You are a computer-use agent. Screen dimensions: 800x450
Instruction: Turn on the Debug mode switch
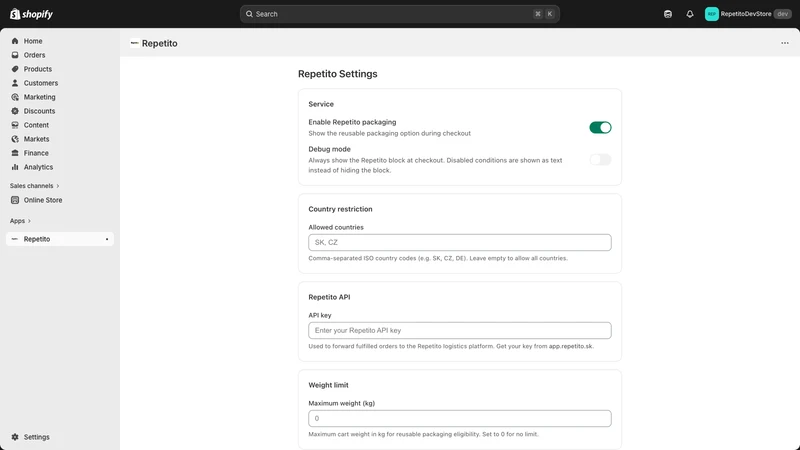coord(600,160)
